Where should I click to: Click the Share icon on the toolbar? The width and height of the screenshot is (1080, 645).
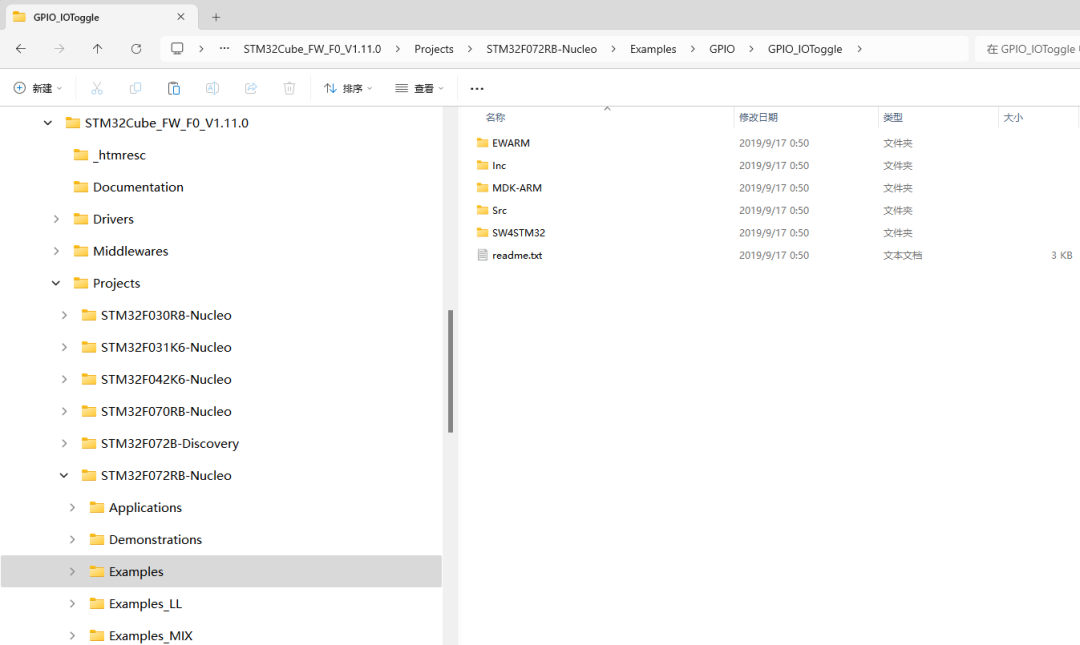pyautogui.click(x=251, y=88)
